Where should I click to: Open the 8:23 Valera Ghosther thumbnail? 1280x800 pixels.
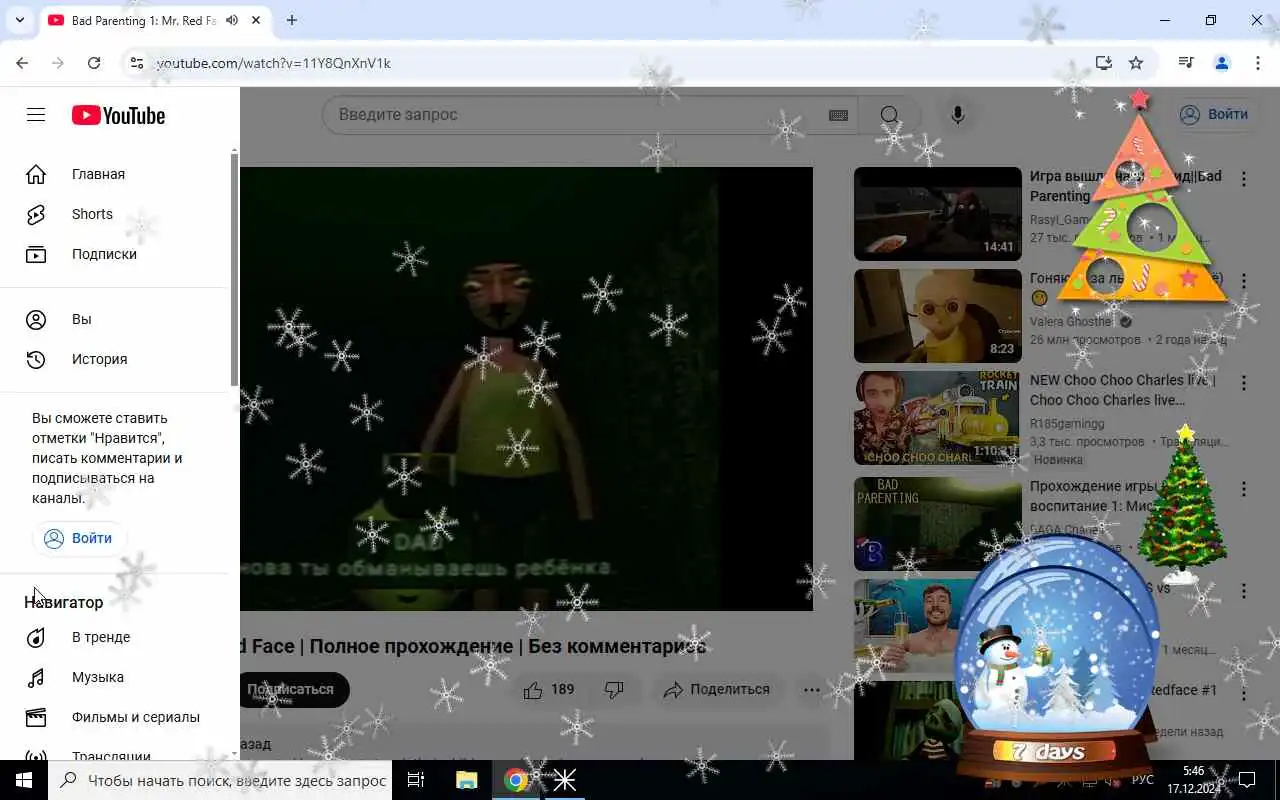click(x=938, y=316)
